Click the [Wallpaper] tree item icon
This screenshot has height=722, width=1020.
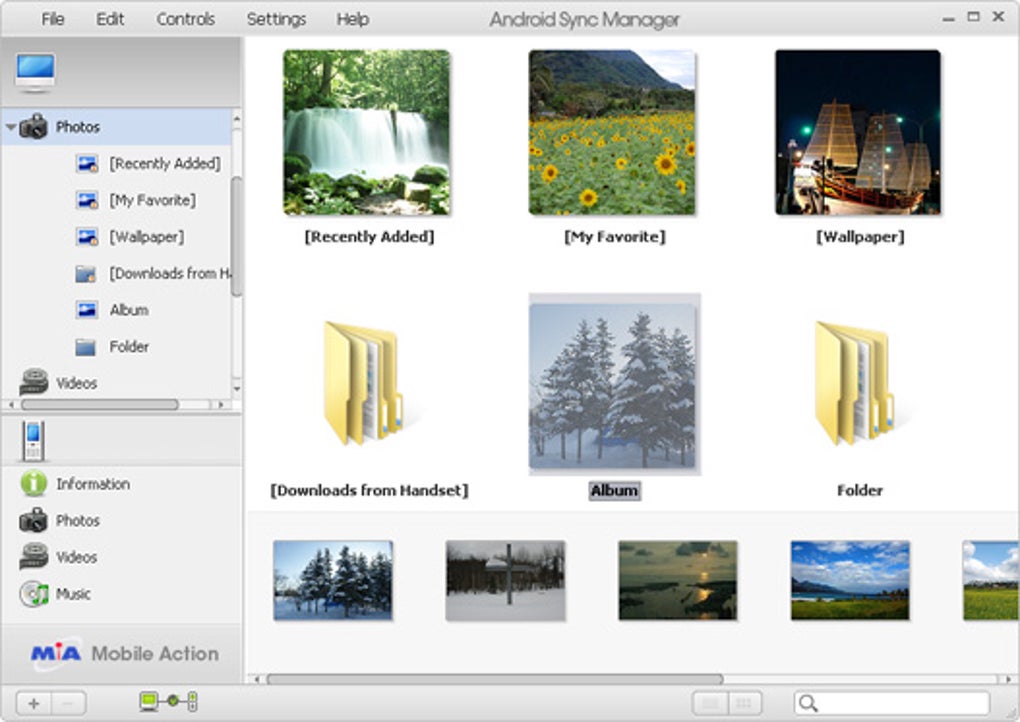[x=87, y=237]
